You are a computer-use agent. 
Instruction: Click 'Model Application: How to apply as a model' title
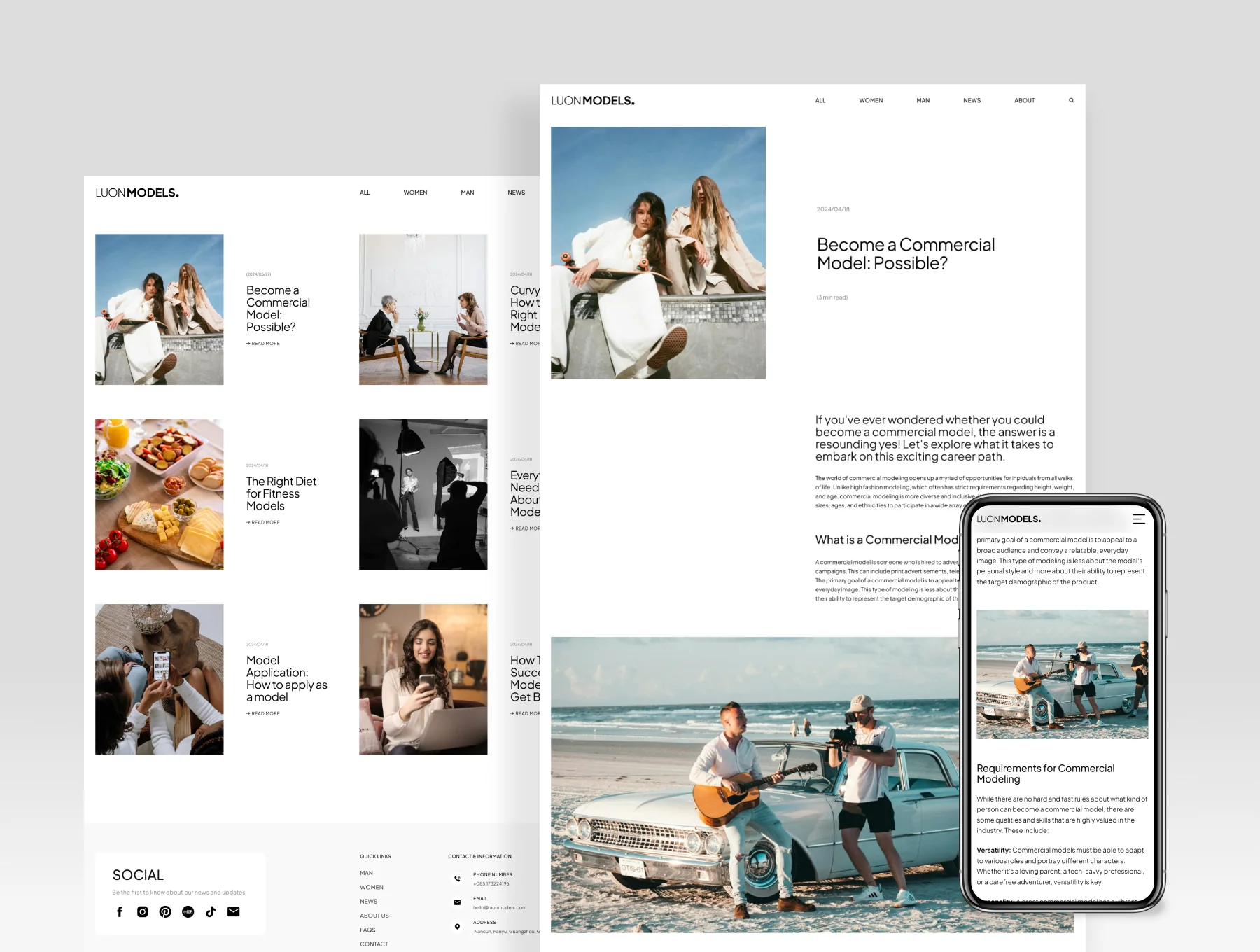286,678
